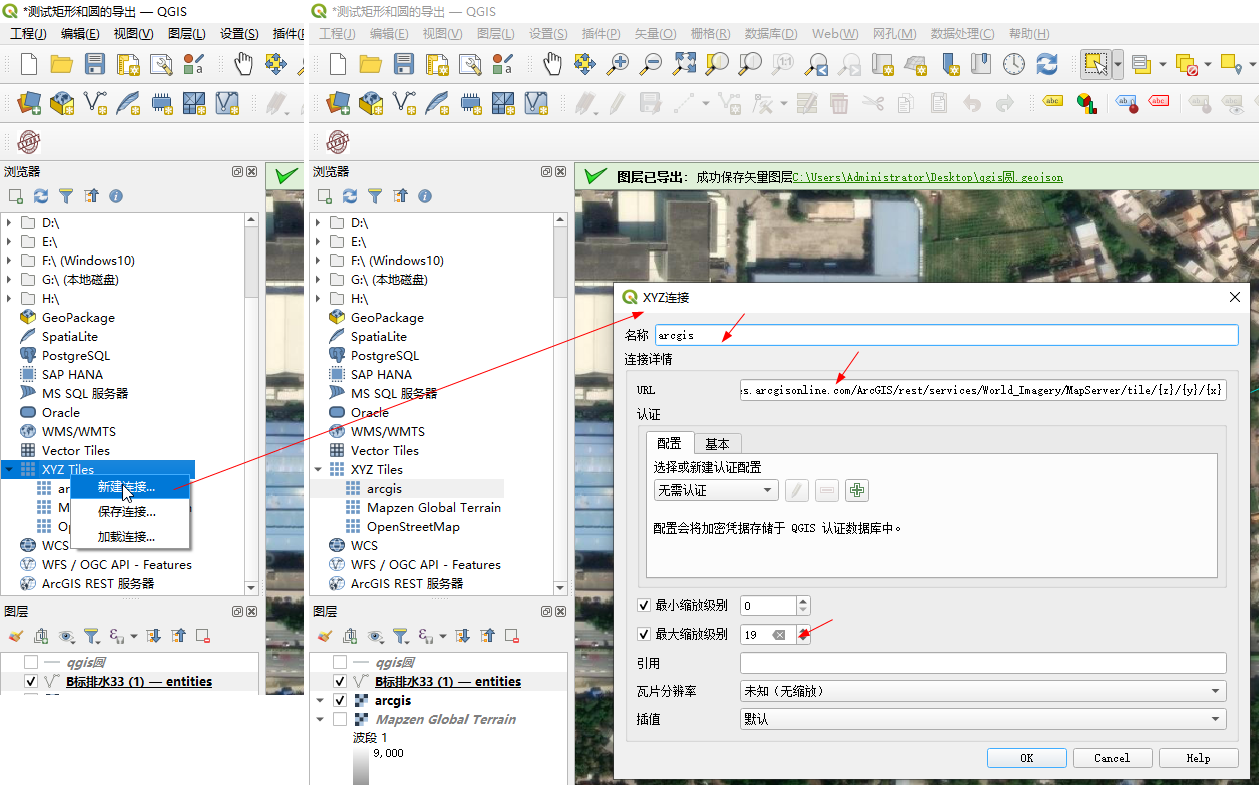Click the open project folder icon
This screenshot has height=785, width=1259.
point(371,65)
